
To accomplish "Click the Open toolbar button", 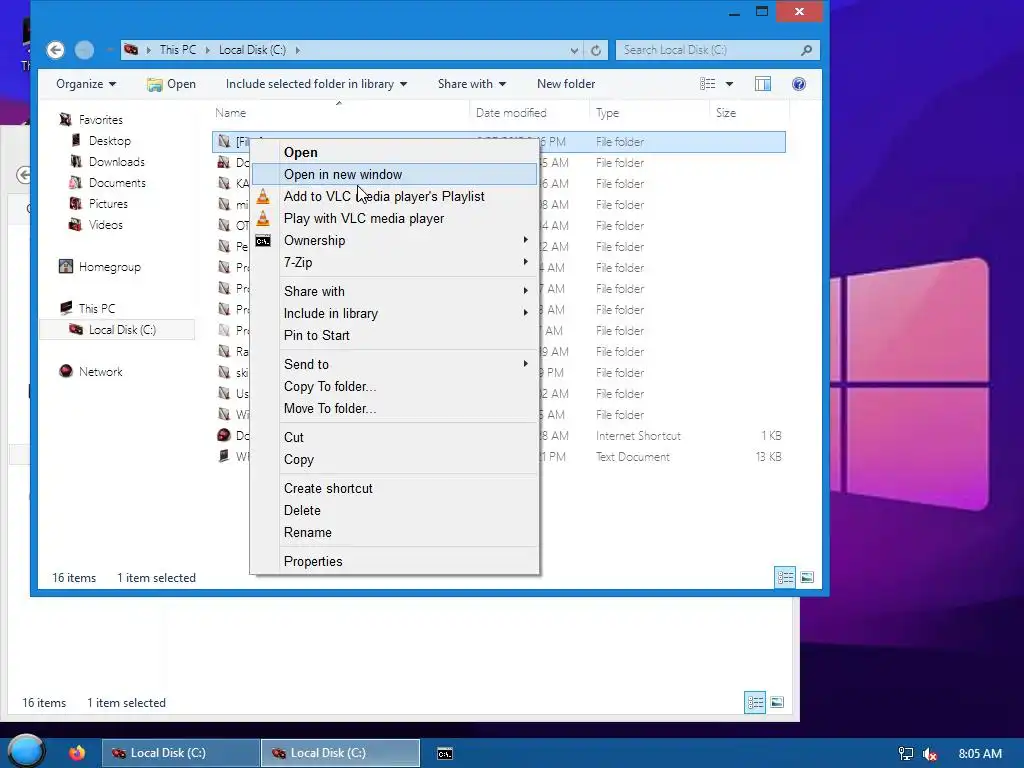I will coord(172,84).
